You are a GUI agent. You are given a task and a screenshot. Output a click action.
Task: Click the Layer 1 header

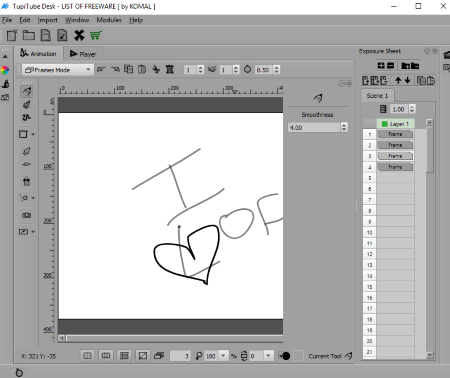click(x=396, y=124)
